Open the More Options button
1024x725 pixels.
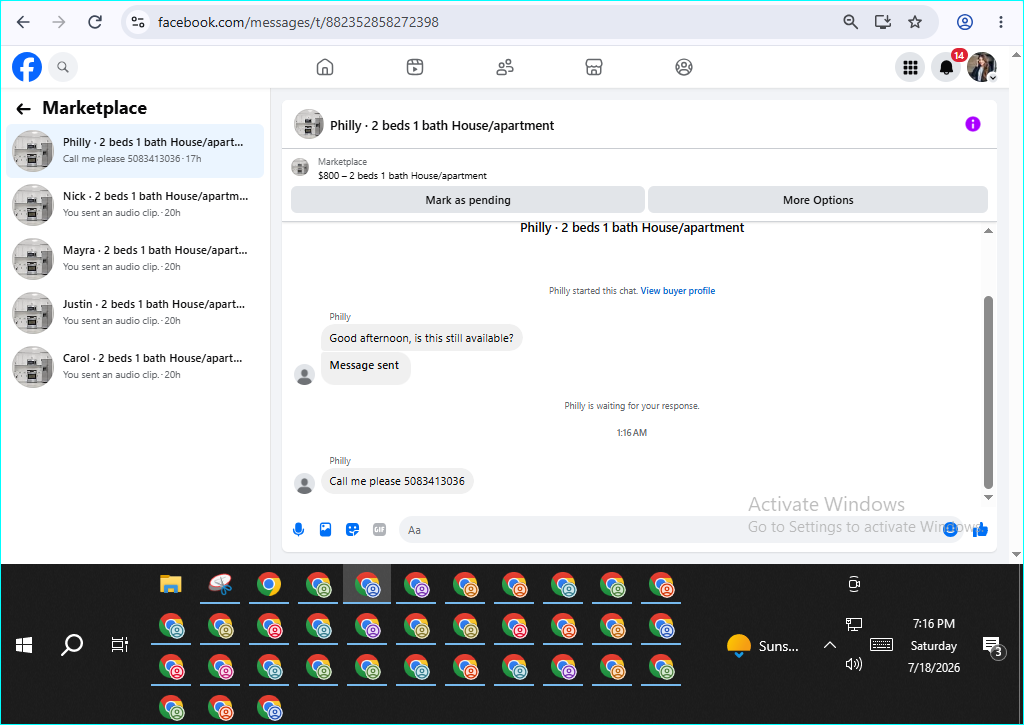(x=818, y=200)
